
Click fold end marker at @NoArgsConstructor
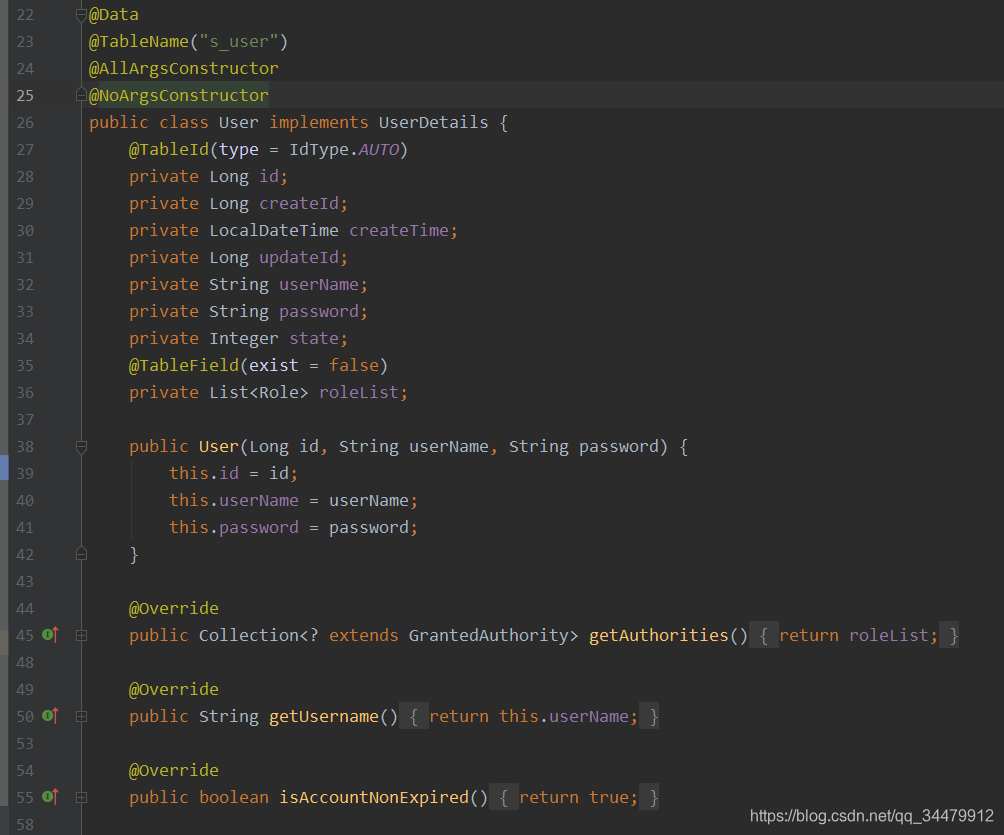(x=81, y=95)
